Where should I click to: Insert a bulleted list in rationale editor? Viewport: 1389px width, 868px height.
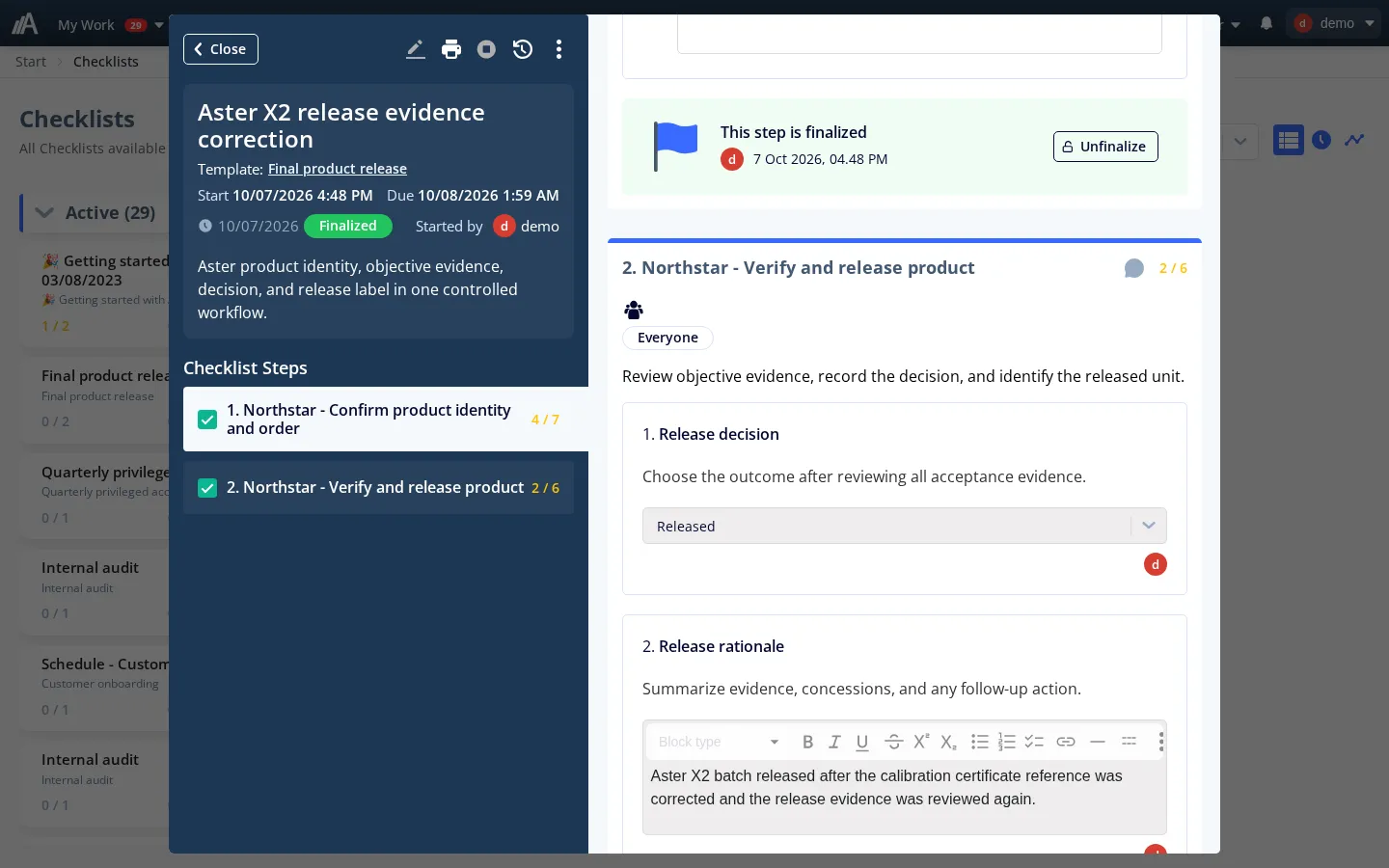tap(979, 742)
